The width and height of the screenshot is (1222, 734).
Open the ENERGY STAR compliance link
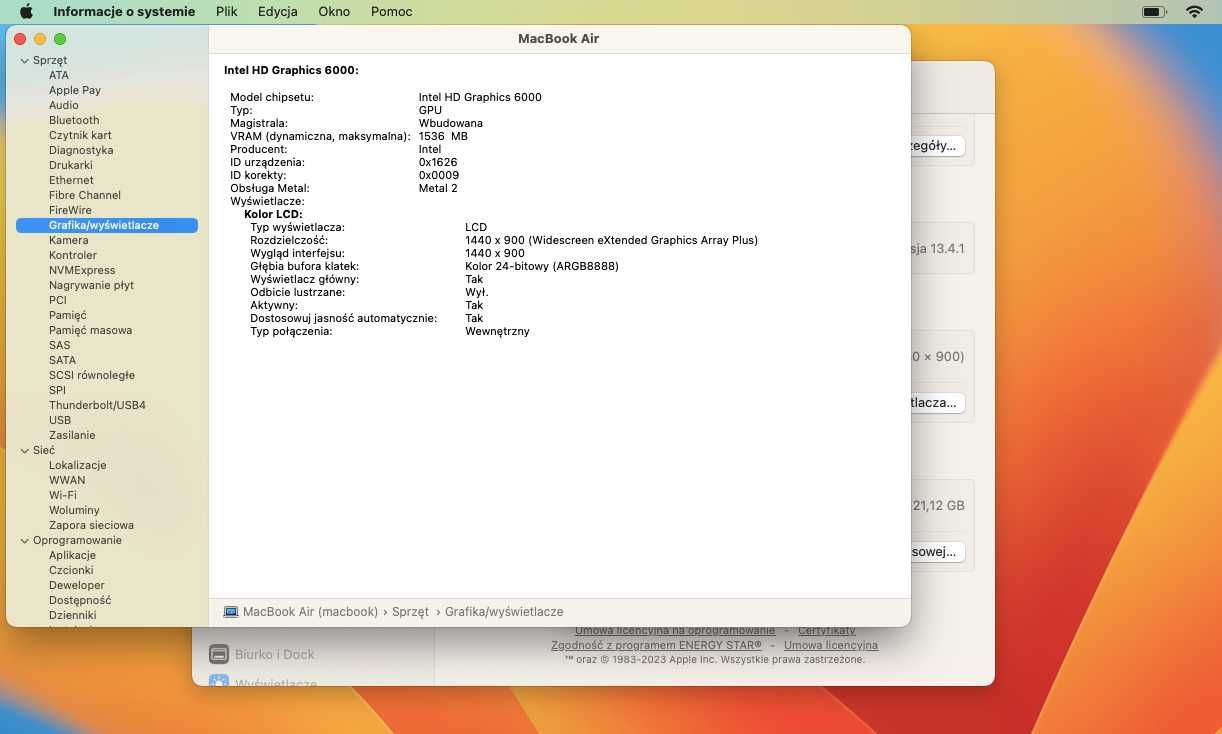[x=656, y=645]
